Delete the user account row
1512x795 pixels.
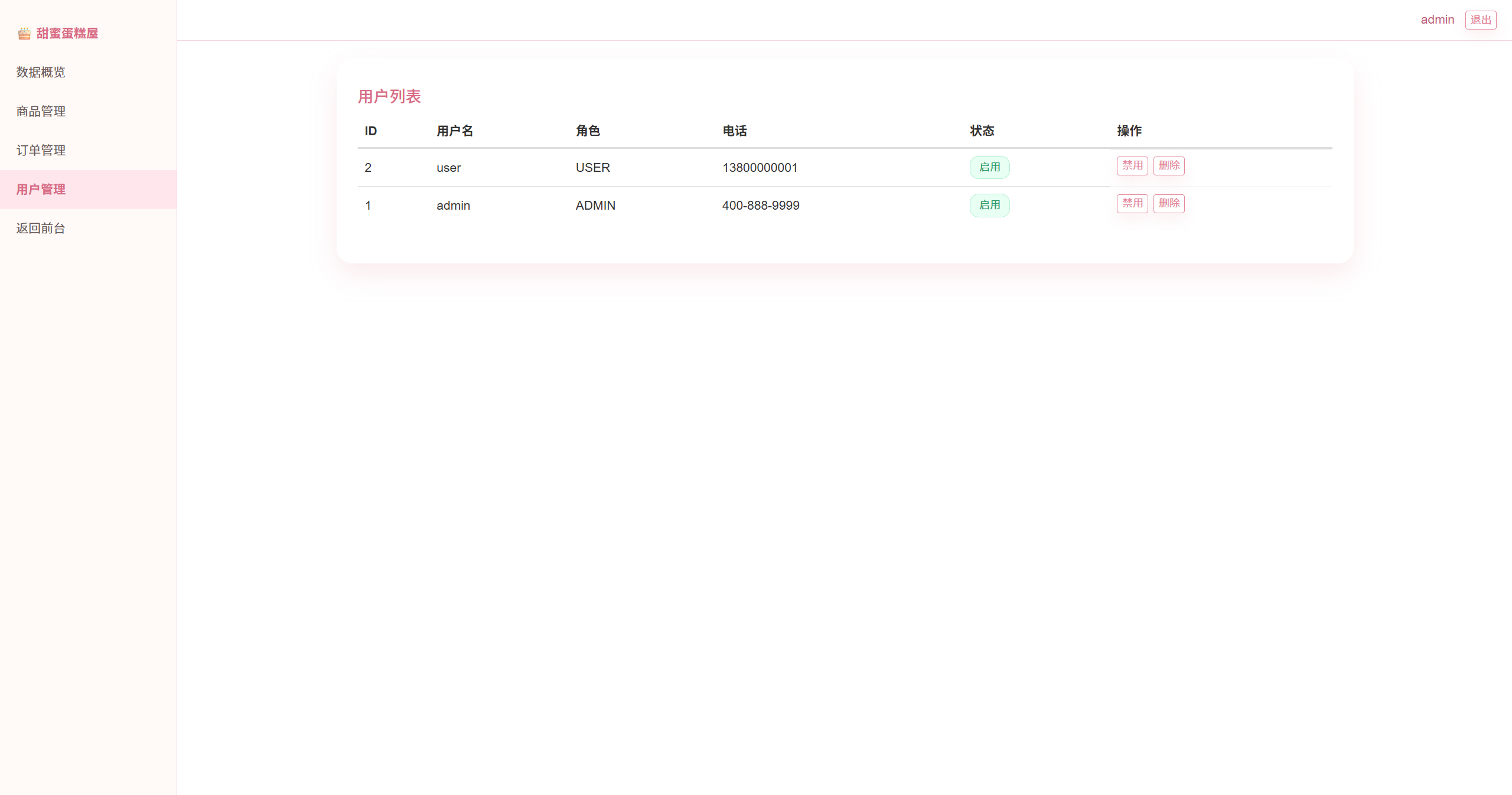point(1168,165)
